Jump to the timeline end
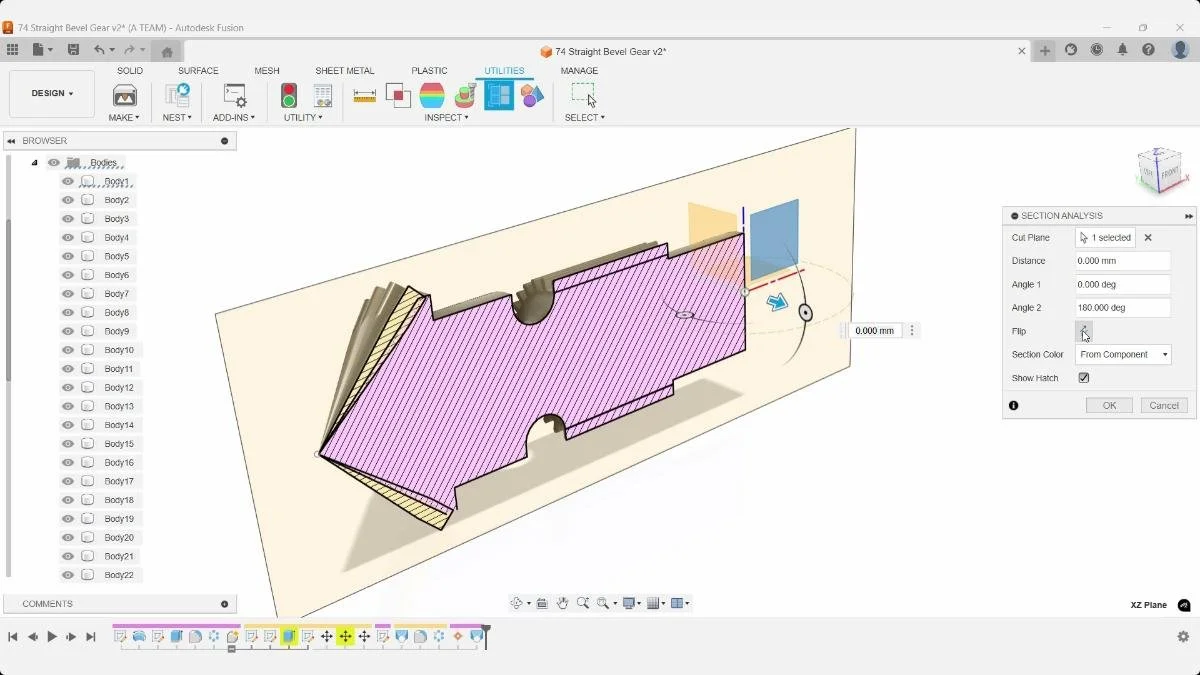Image resolution: width=1200 pixels, height=675 pixels. coord(91,636)
